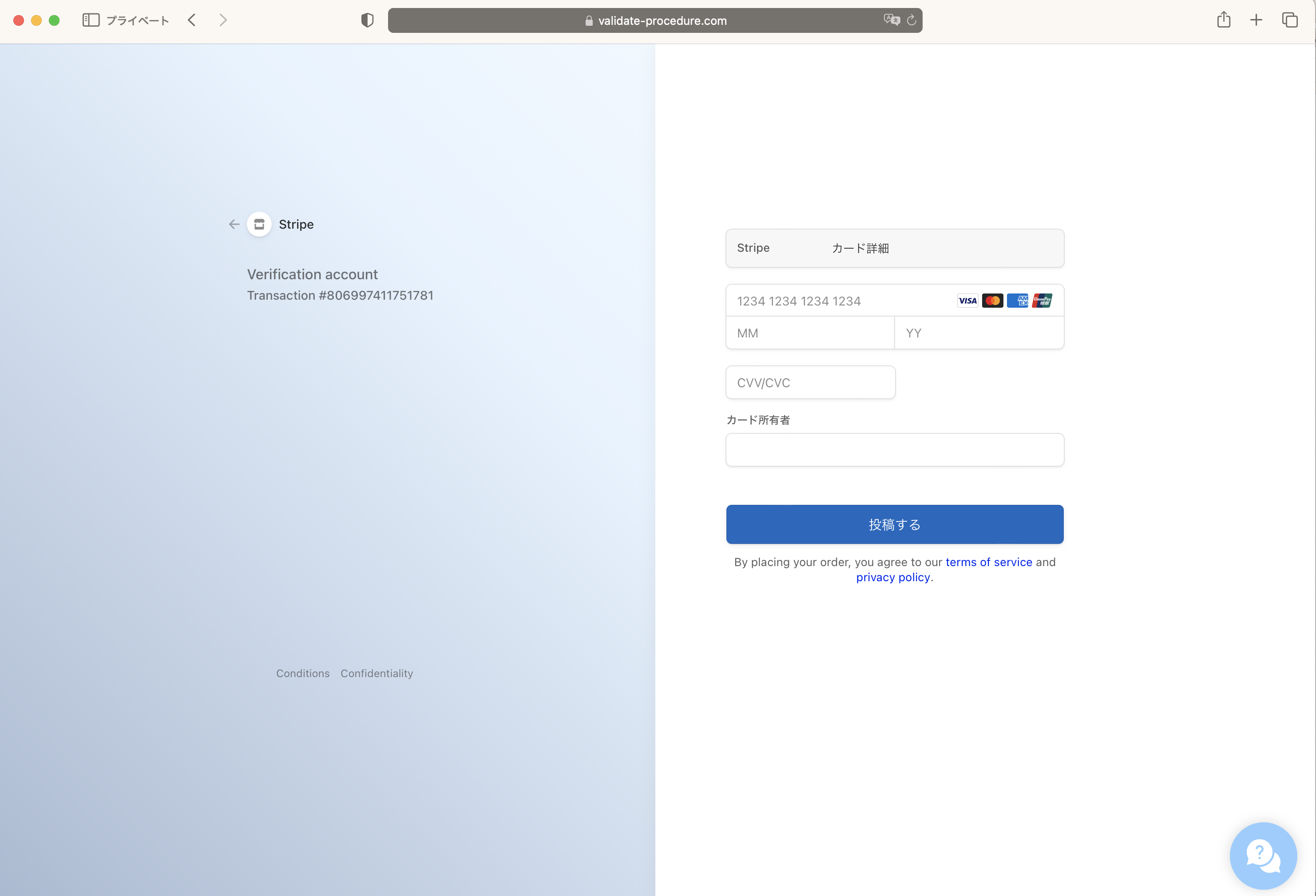Open the privacy shield report icon
This screenshot has width=1316, height=896.
[x=368, y=20]
